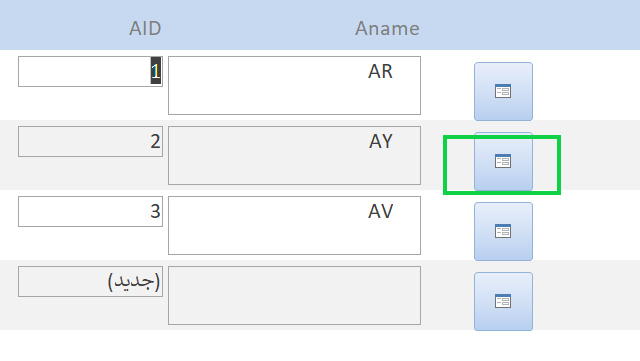
Task: Focus the Aname field containing AV
Action: coord(294,225)
